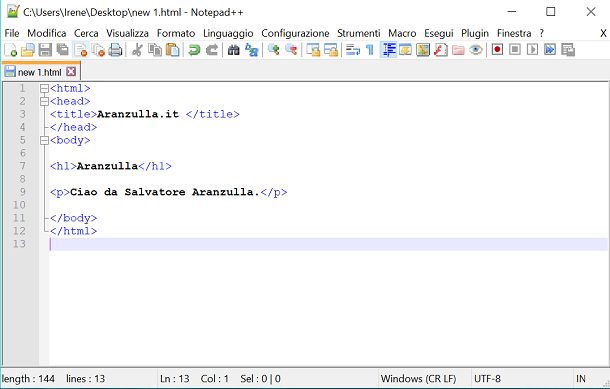Open the question mark help menu
The height and width of the screenshot is (389, 610).
pyautogui.click(x=542, y=33)
